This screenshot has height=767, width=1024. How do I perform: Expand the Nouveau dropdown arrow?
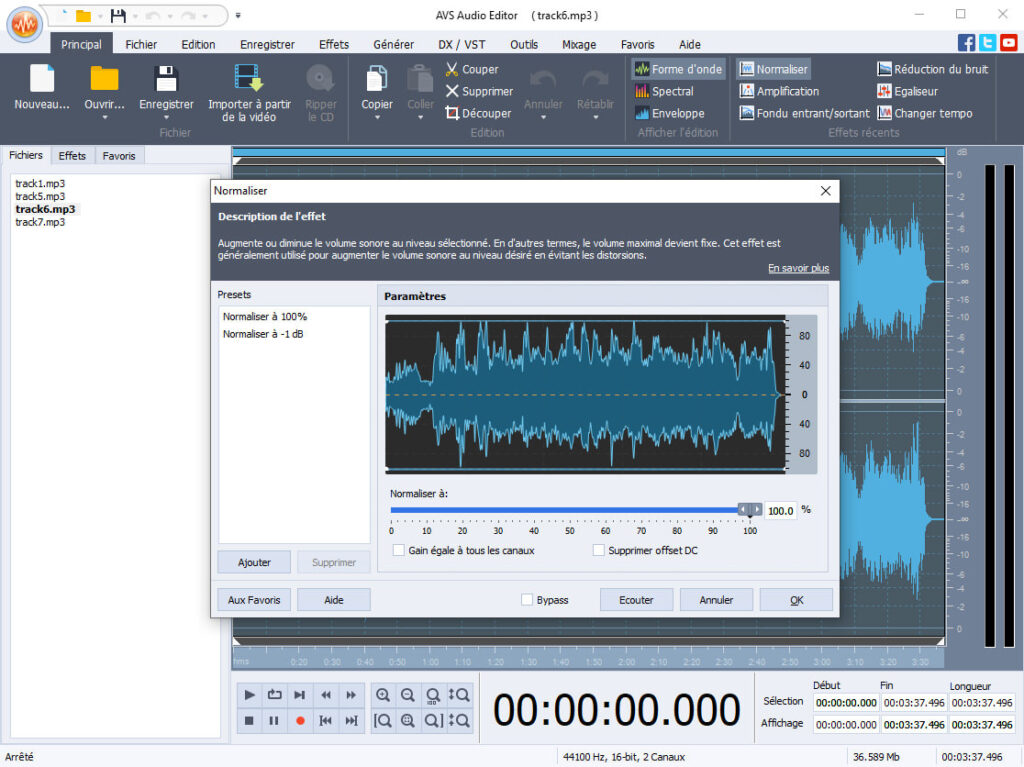coord(40,115)
